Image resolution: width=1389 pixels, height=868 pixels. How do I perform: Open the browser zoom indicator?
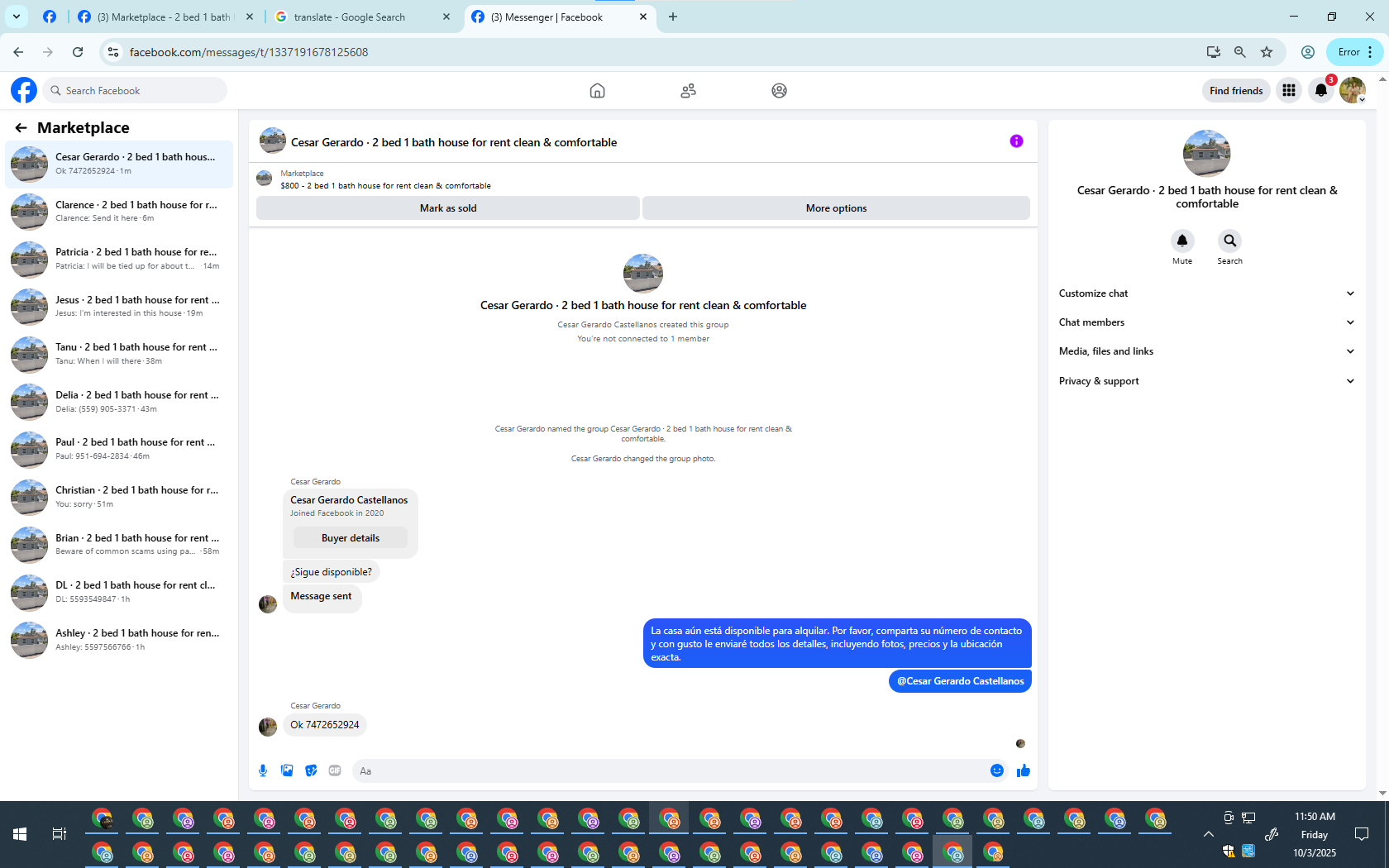pyautogui.click(x=1239, y=52)
